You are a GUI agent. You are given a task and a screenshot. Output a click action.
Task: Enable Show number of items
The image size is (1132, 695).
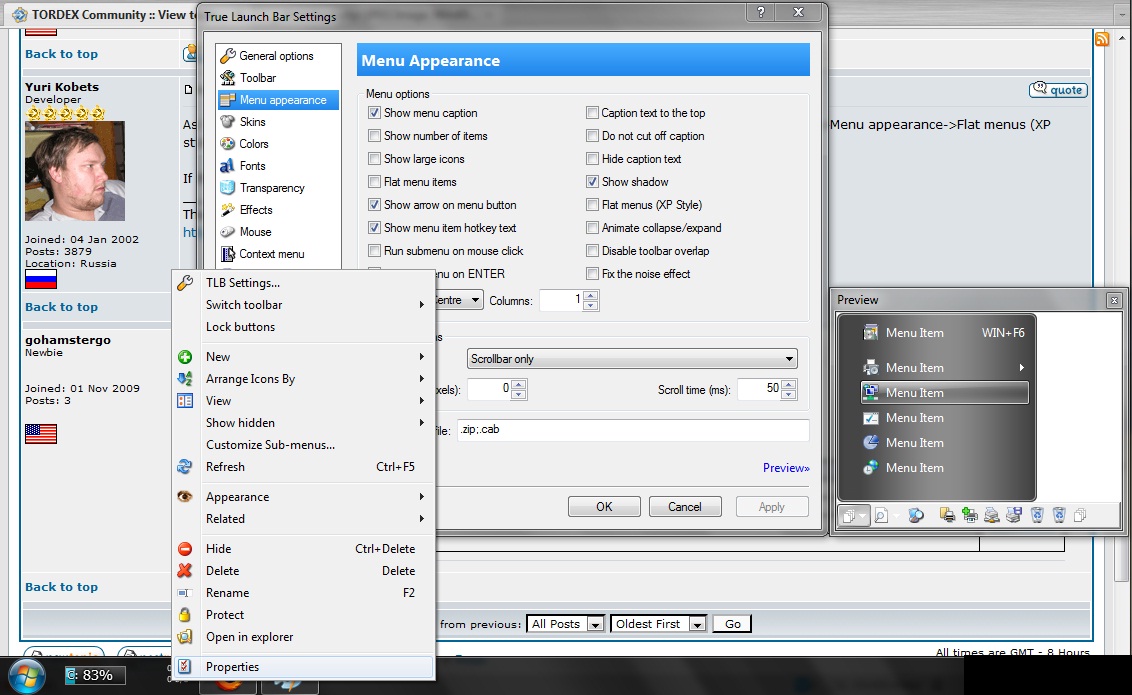pyautogui.click(x=374, y=136)
